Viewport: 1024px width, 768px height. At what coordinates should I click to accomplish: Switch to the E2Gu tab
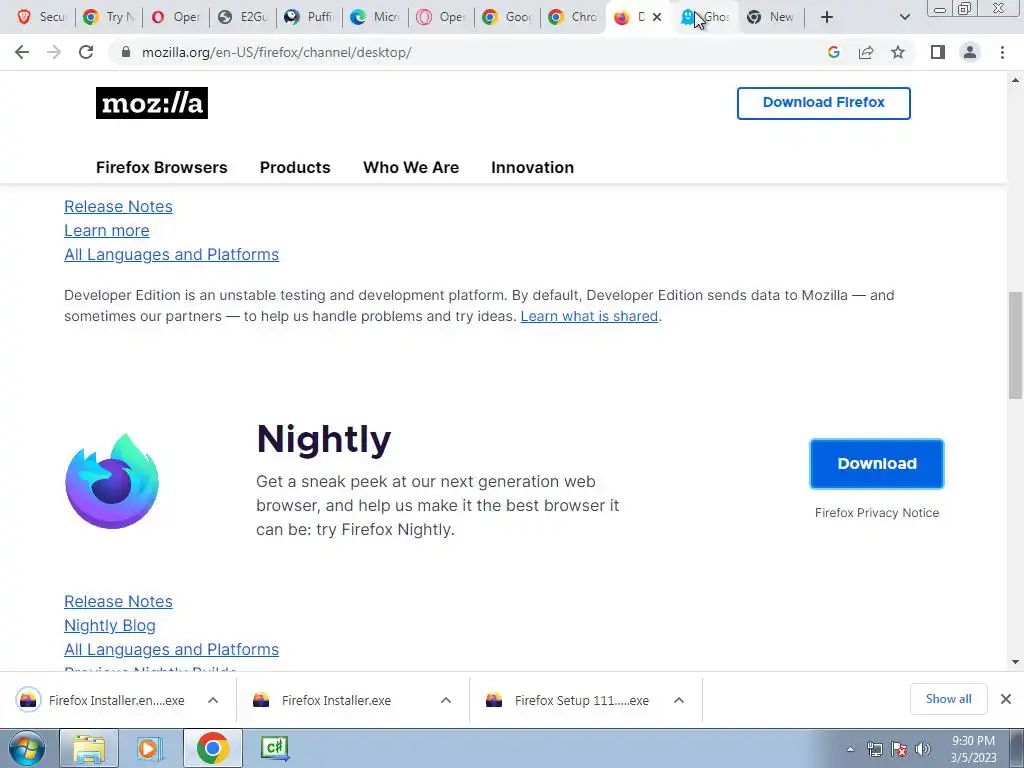[x=242, y=17]
